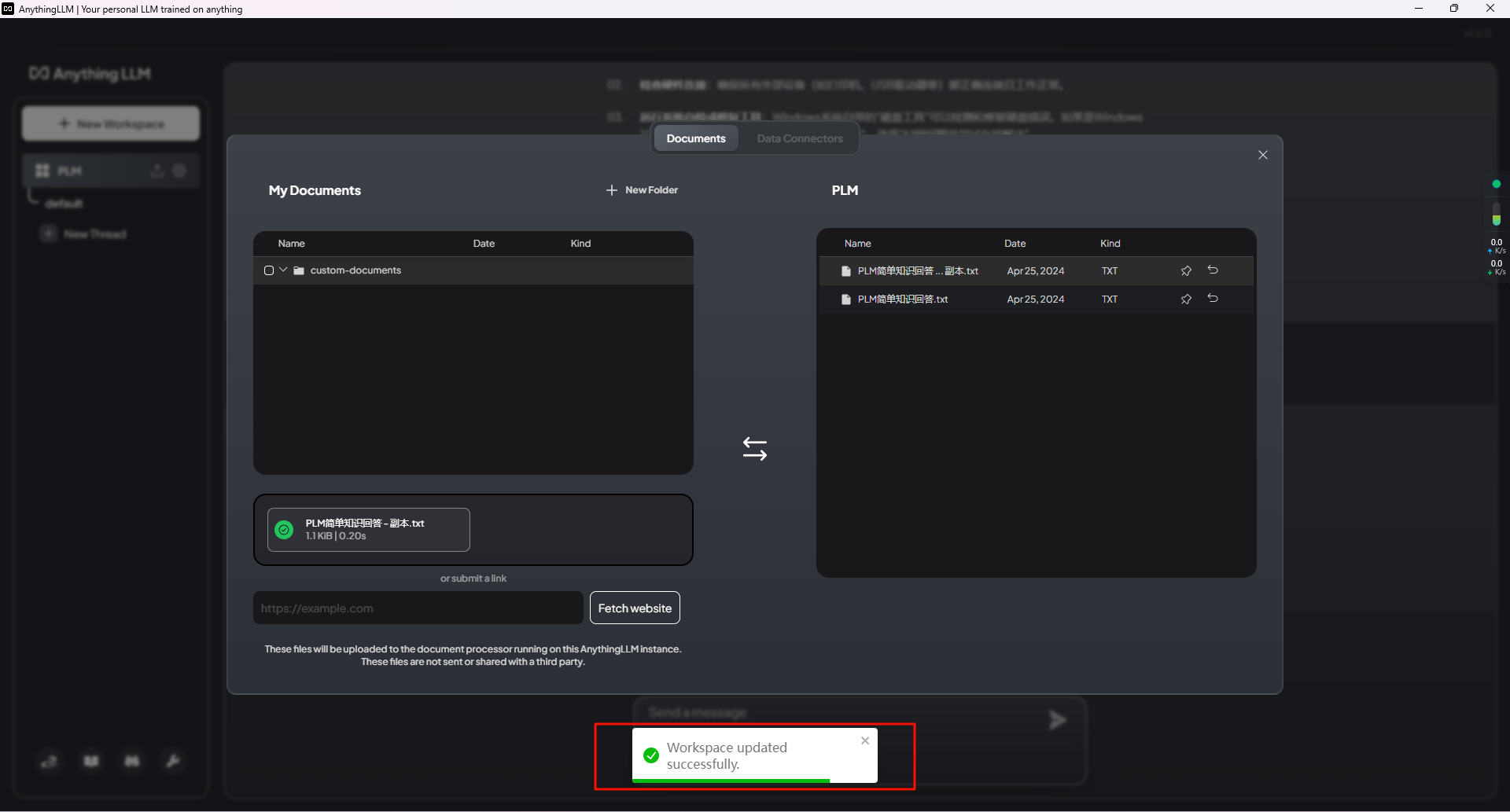
Task: Click the PLM panel heading
Action: (845, 190)
